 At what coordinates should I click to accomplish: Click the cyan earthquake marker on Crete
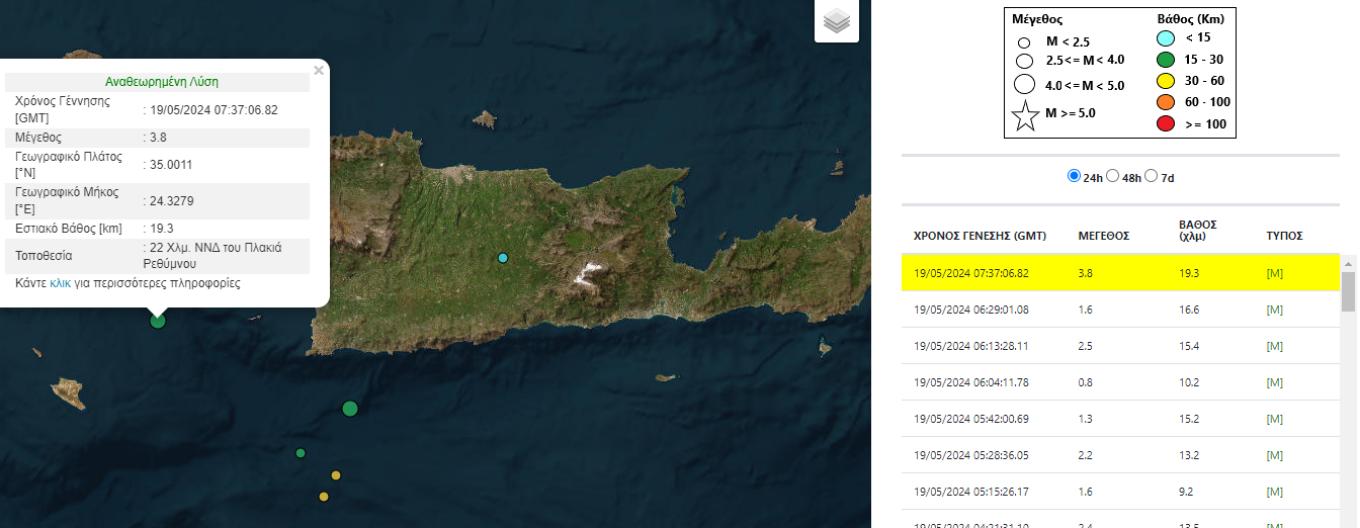[503, 258]
